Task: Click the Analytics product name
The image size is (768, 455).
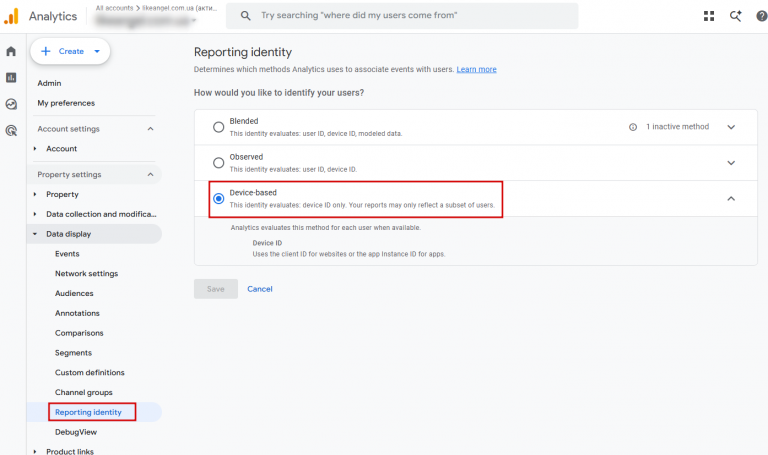Action: (53, 16)
